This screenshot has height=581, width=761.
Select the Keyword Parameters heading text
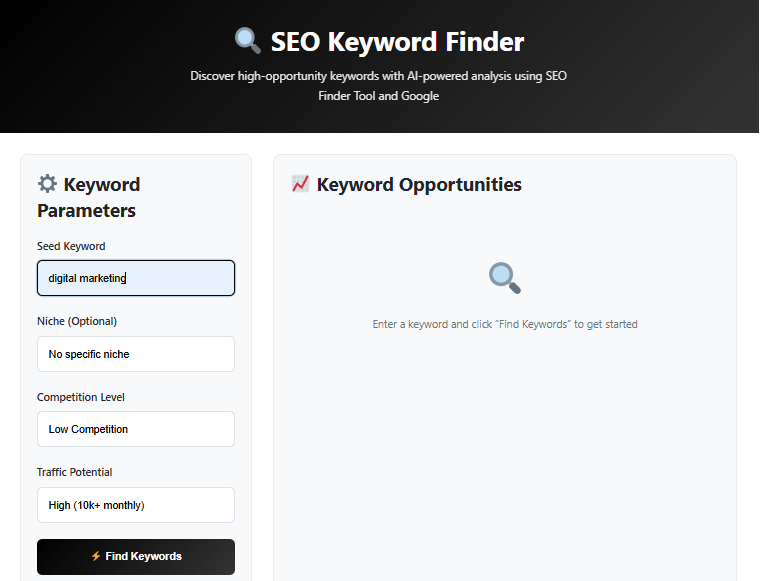tap(89, 197)
